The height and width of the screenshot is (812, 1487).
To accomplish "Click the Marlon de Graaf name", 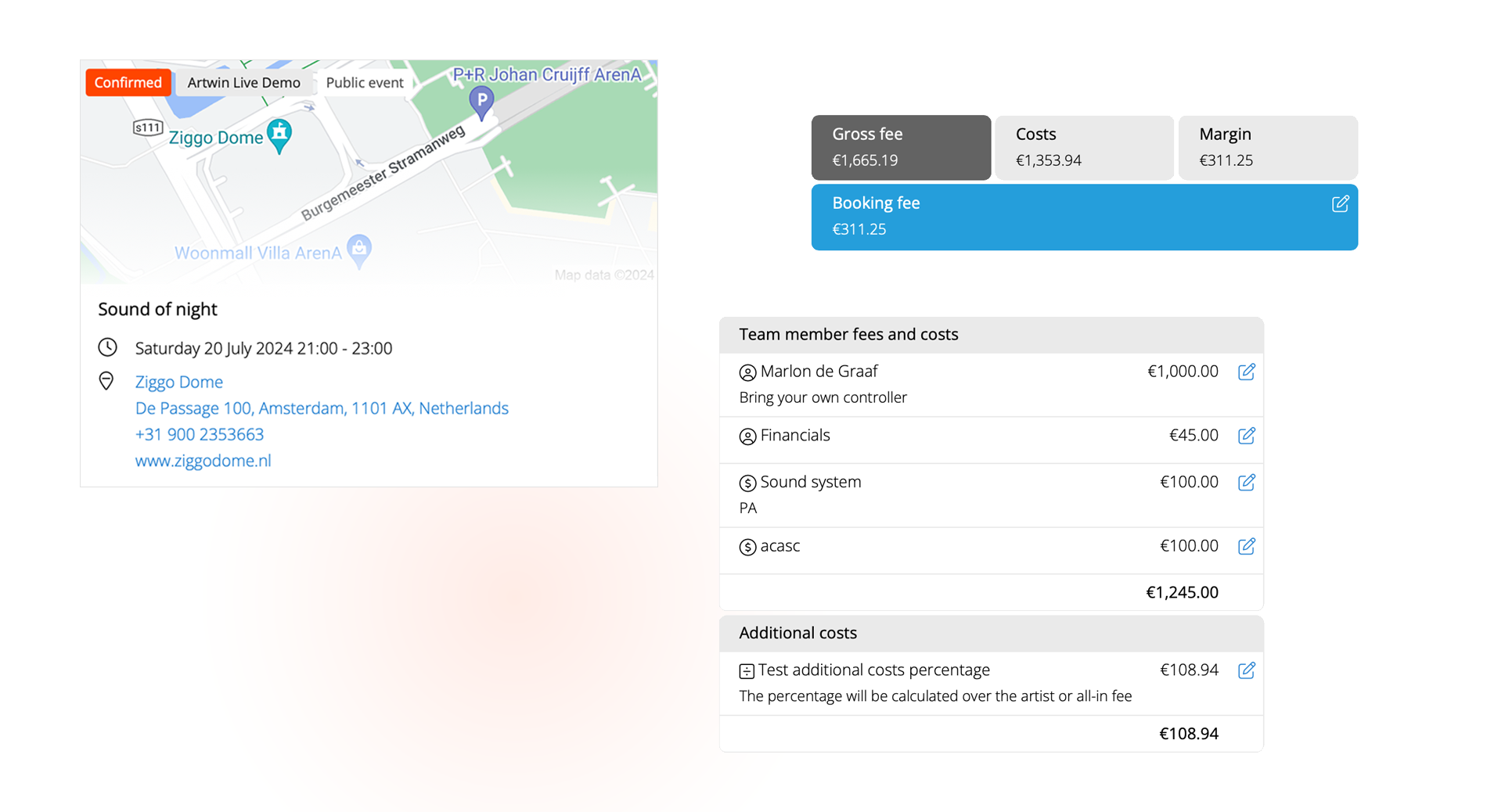I will (819, 372).
